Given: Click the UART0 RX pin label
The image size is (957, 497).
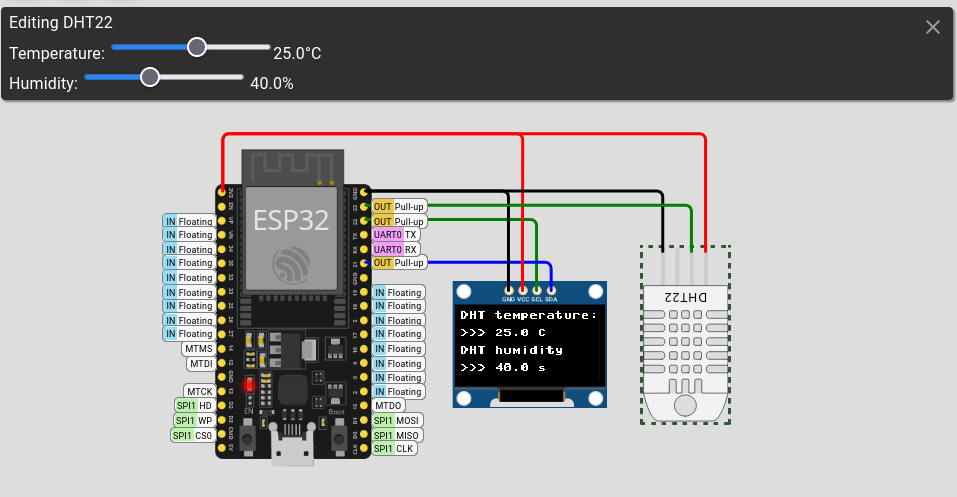Looking at the screenshot, I should pos(396,248).
